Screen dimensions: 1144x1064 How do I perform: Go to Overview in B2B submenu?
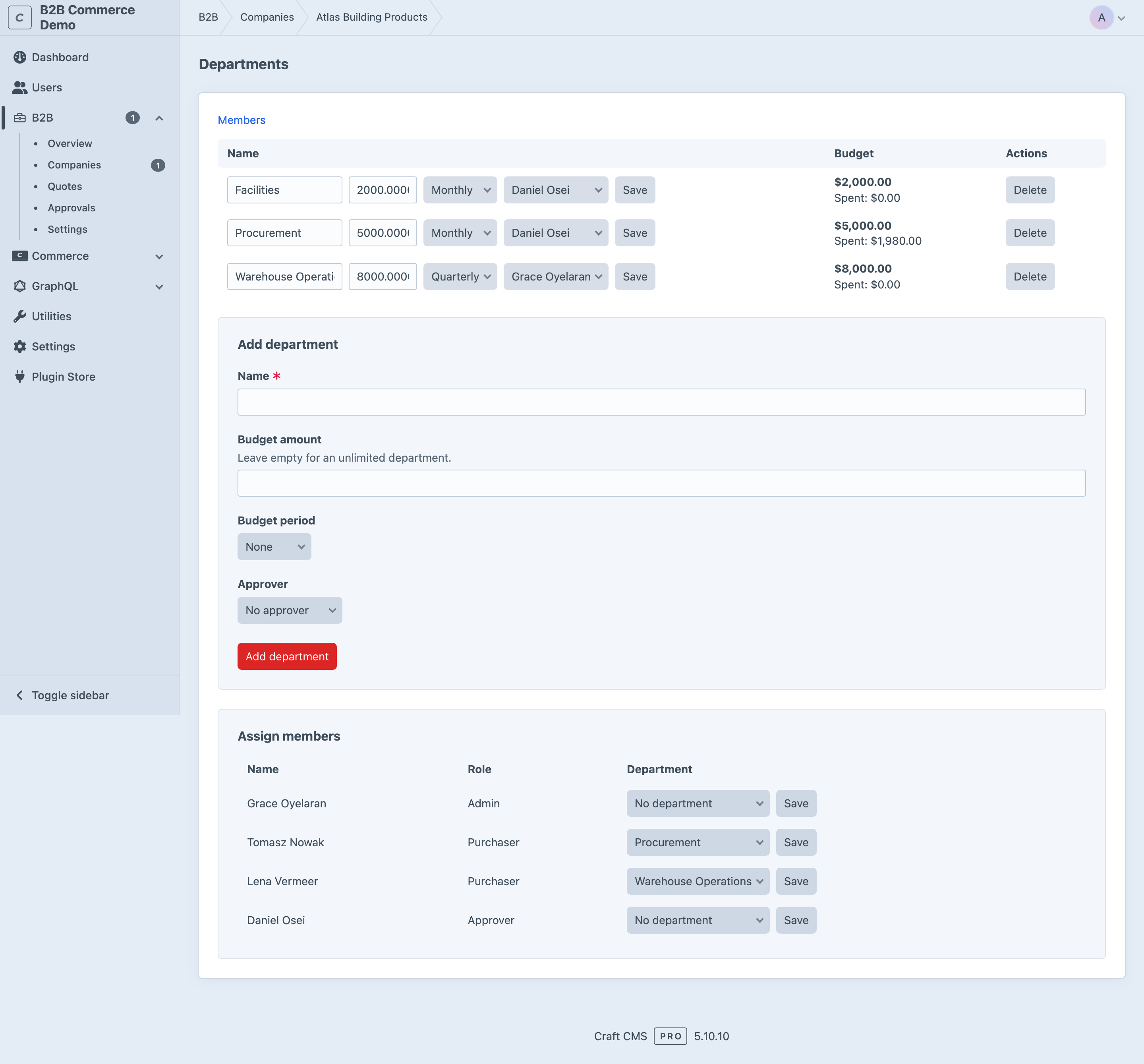[x=70, y=143]
